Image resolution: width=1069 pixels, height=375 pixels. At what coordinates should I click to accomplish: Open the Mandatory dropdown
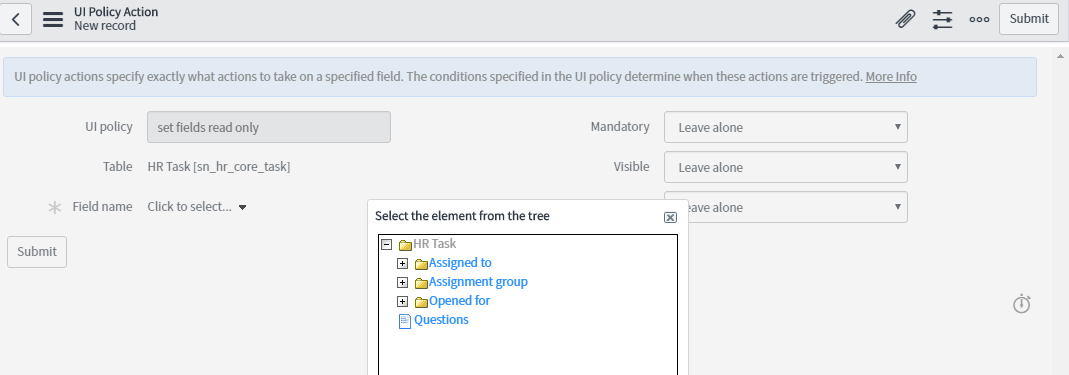click(785, 128)
